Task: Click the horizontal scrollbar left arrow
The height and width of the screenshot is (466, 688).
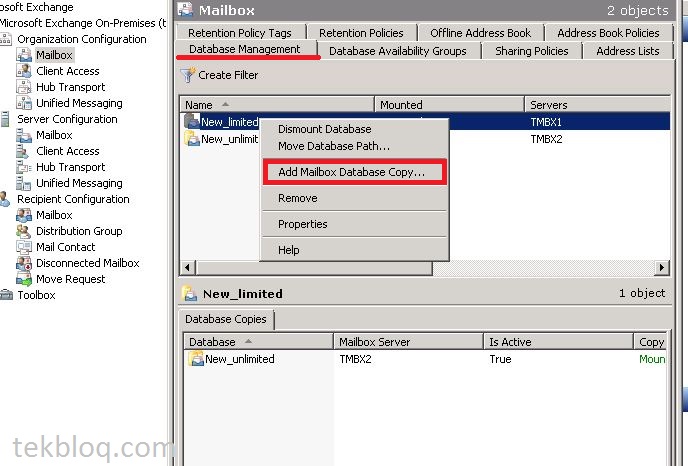Action: coord(188,267)
